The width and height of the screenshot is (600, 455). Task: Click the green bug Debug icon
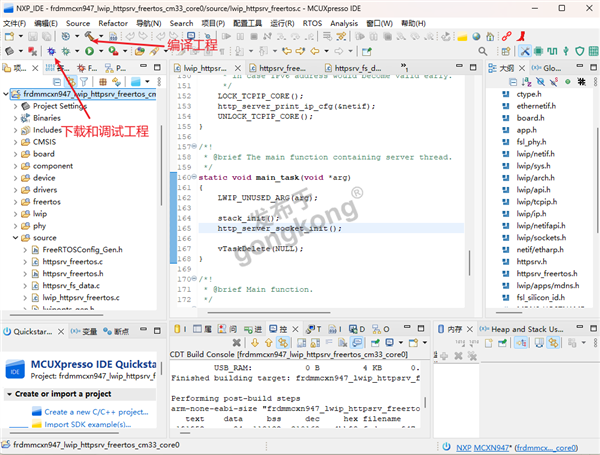66,51
